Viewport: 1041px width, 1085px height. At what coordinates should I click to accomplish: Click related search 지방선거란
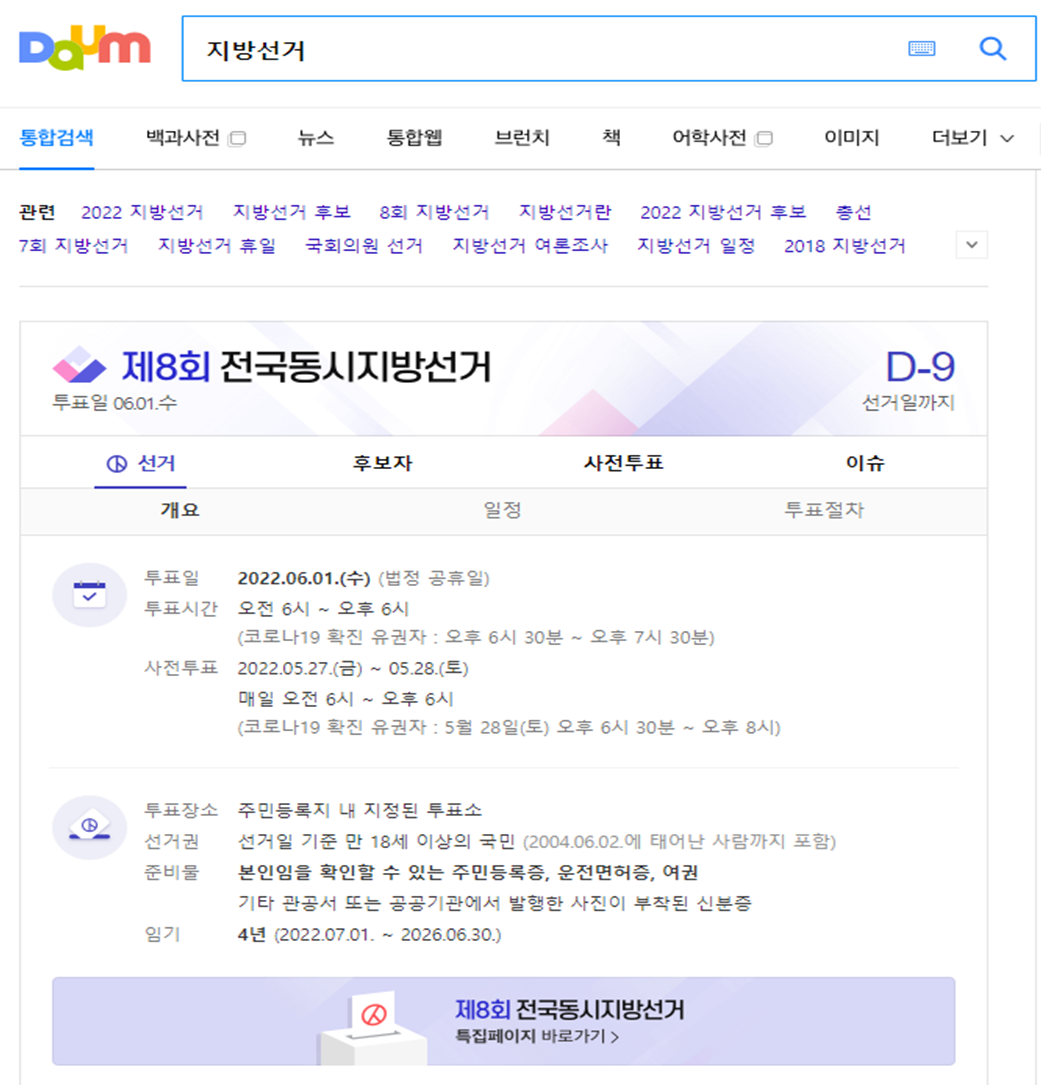pos(565,212)
